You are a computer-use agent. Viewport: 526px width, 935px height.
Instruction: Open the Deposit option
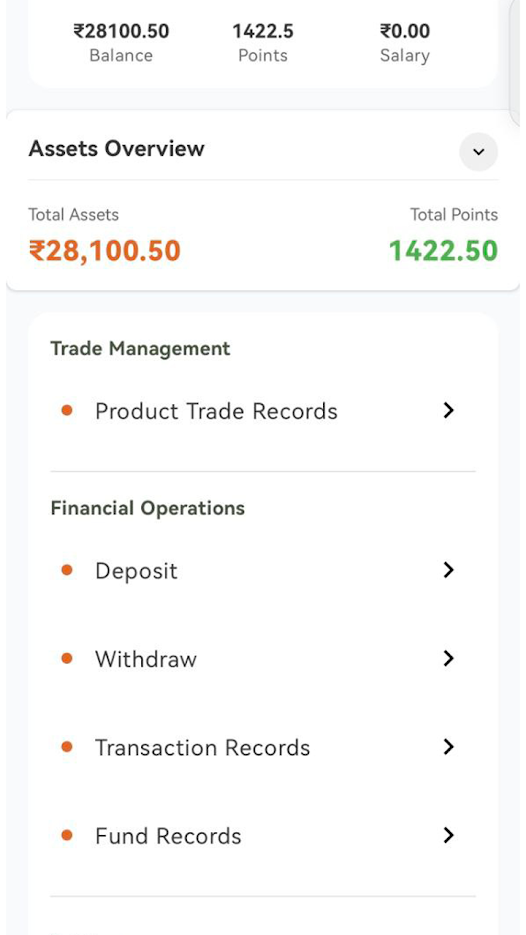point(262,571)
